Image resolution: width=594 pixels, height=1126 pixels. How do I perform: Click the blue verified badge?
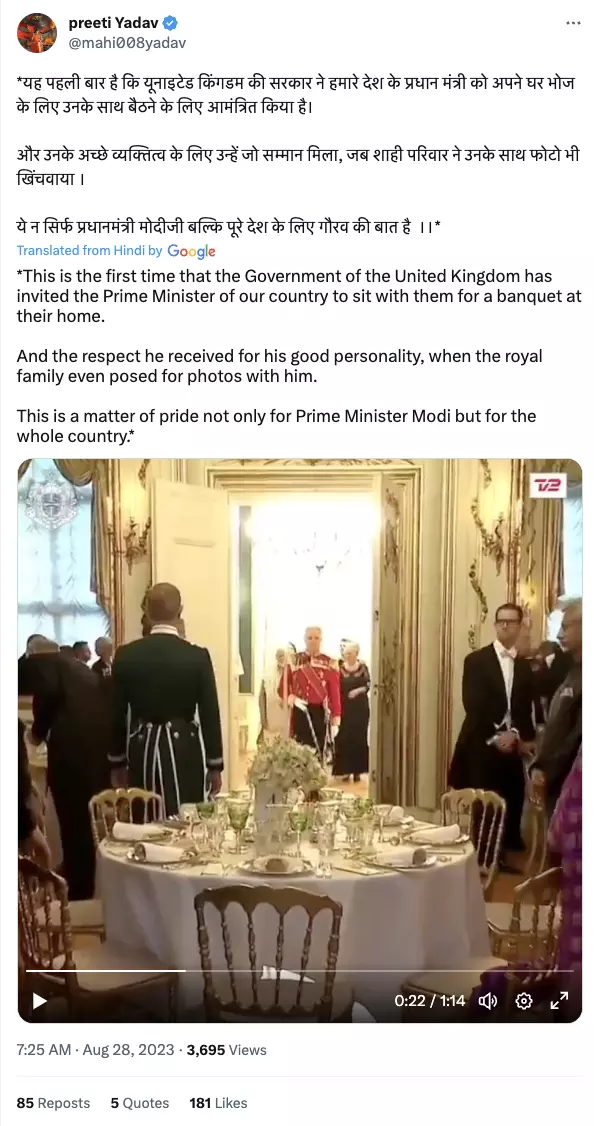(170, 24)
